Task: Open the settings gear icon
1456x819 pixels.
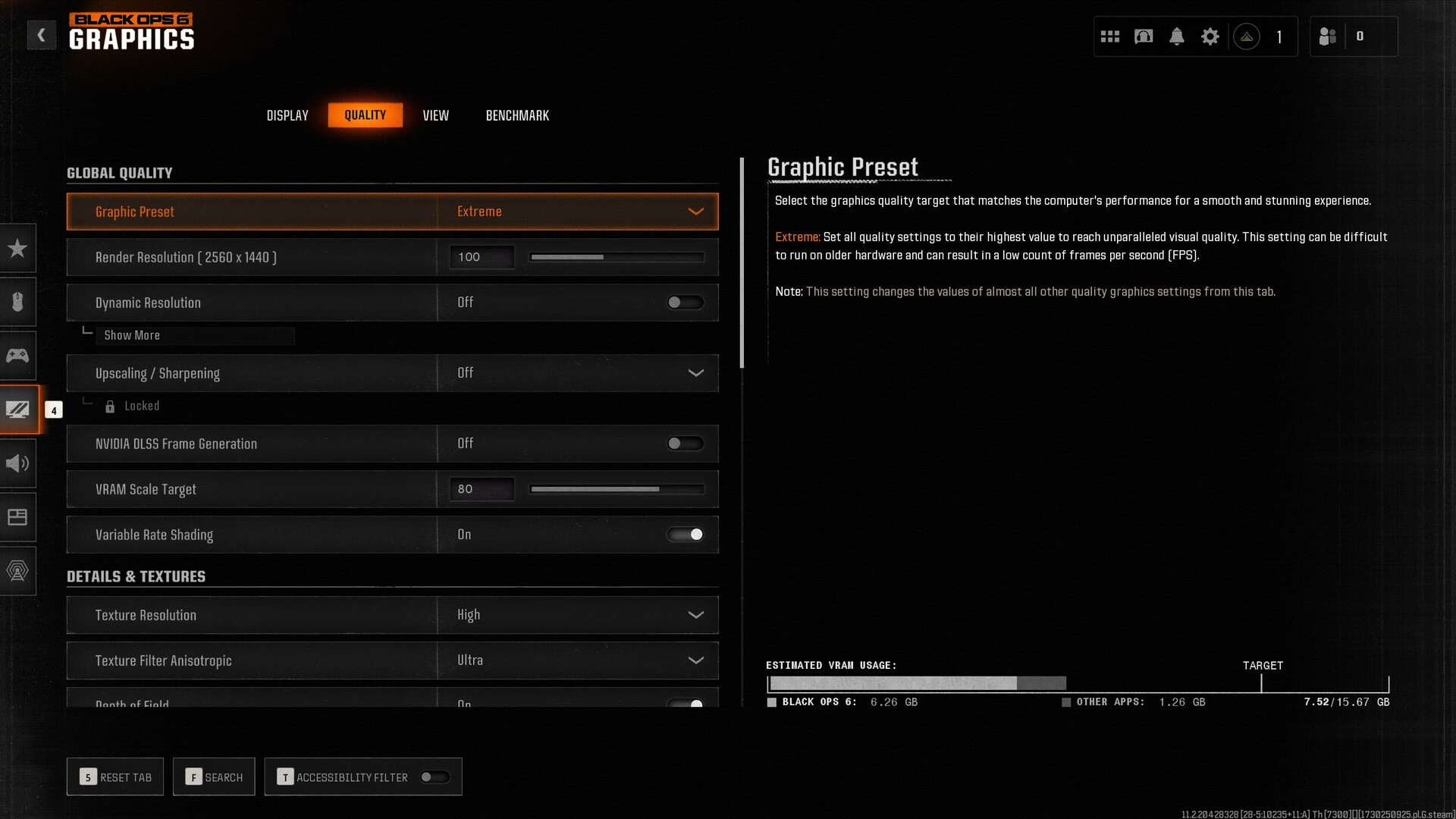Action: (x=1210, y=36)
